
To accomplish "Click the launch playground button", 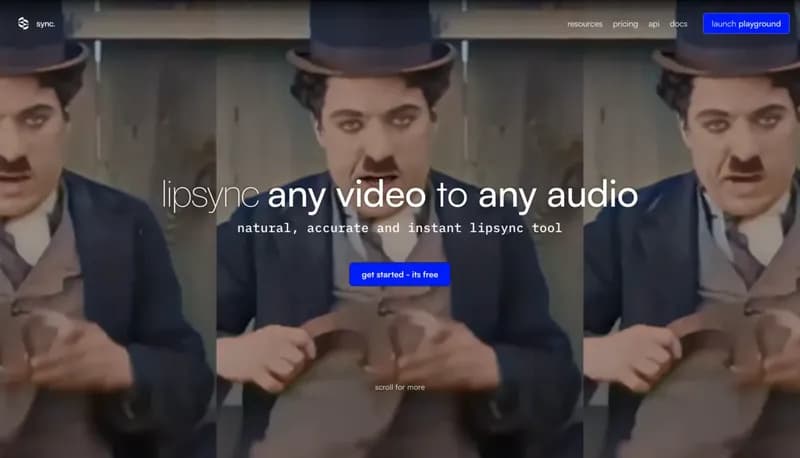I will tap(746, 23).
